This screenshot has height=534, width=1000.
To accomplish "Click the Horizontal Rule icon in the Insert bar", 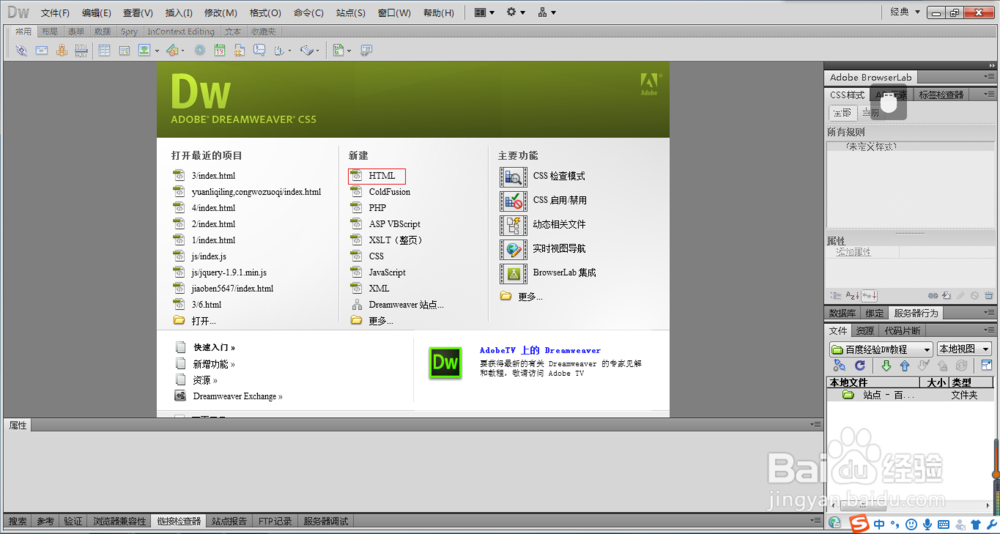I will point(81,50).
